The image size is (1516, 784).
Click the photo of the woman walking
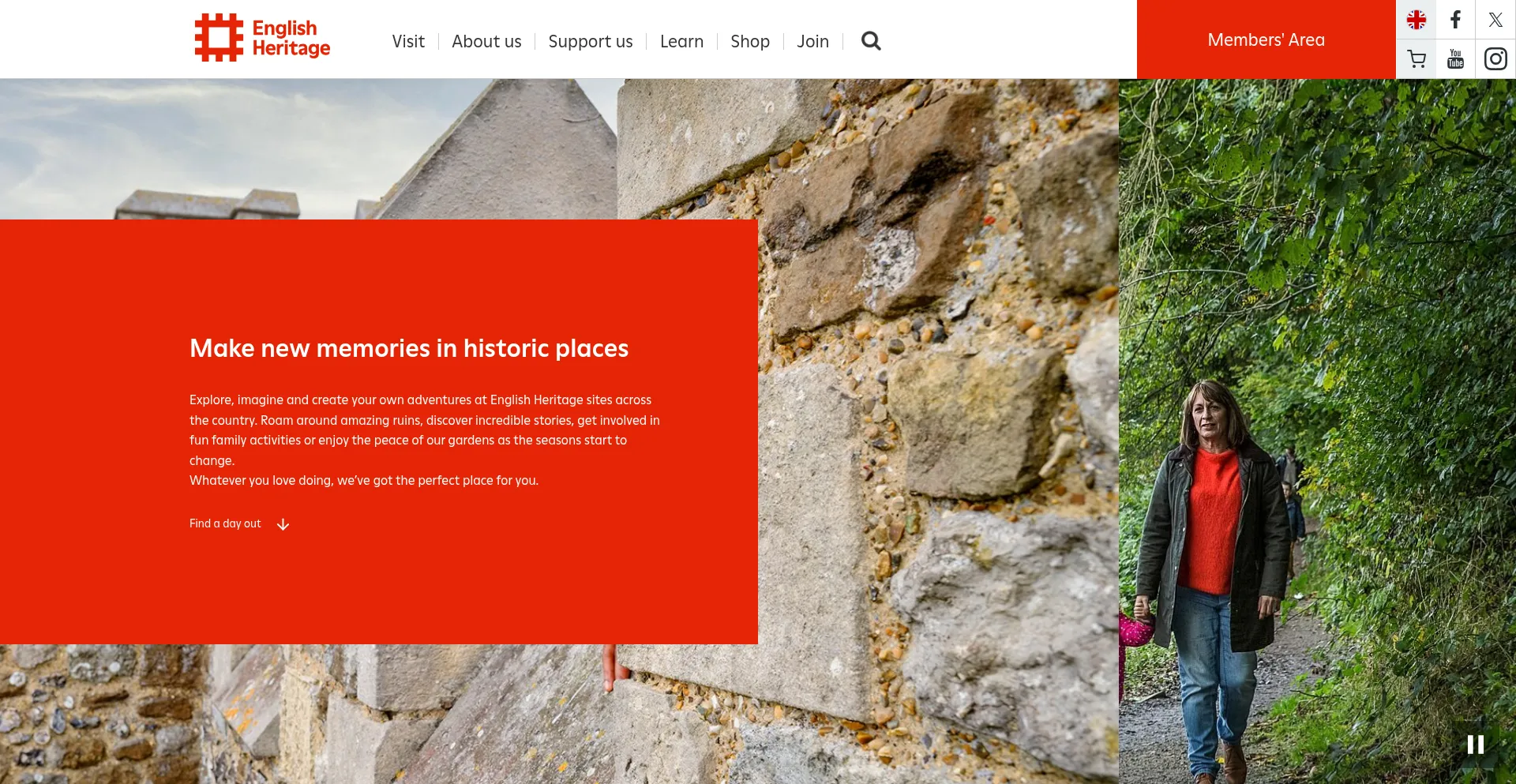1216,553
